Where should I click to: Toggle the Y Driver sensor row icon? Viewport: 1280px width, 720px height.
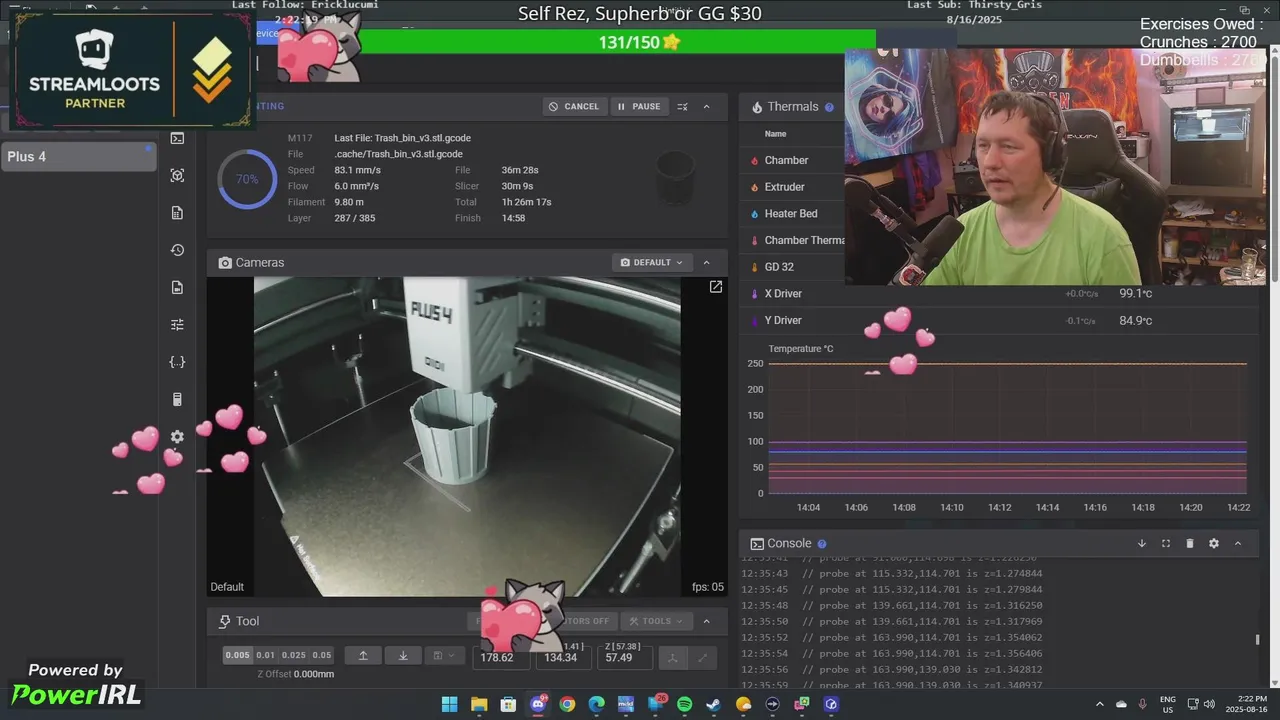[755, 321]
